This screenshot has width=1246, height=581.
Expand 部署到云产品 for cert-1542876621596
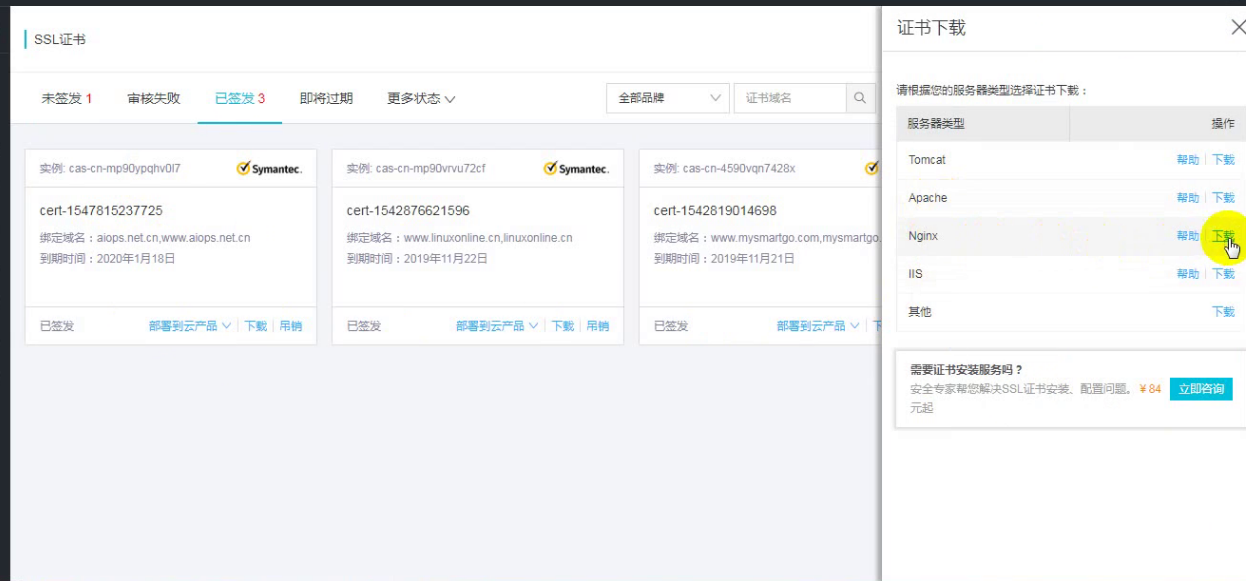point(497,326)
